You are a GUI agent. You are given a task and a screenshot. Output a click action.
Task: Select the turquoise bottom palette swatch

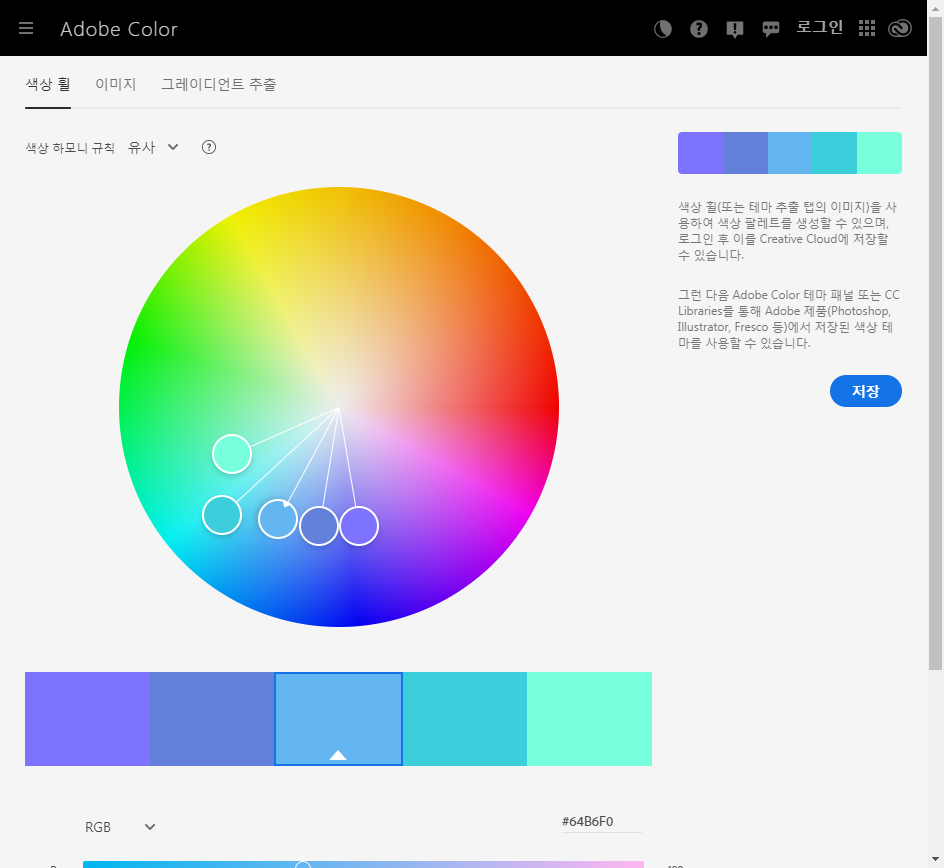pos(465,719)
